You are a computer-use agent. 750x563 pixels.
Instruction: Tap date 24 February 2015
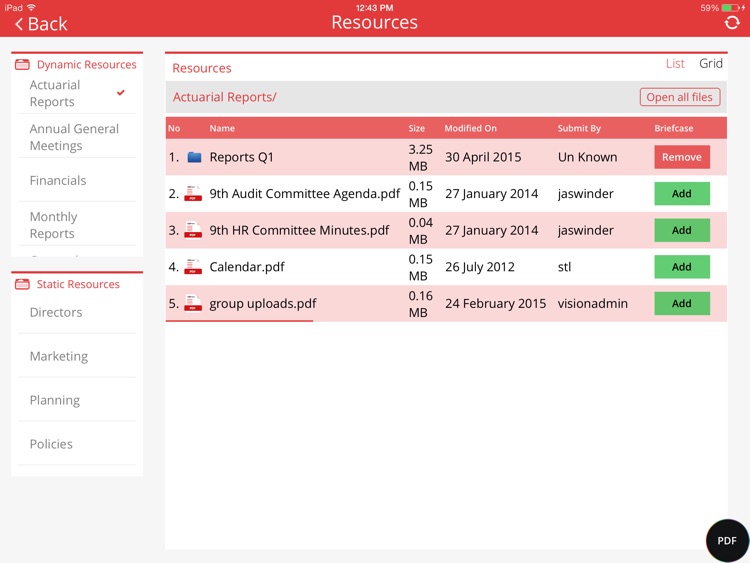coord(496,303)
